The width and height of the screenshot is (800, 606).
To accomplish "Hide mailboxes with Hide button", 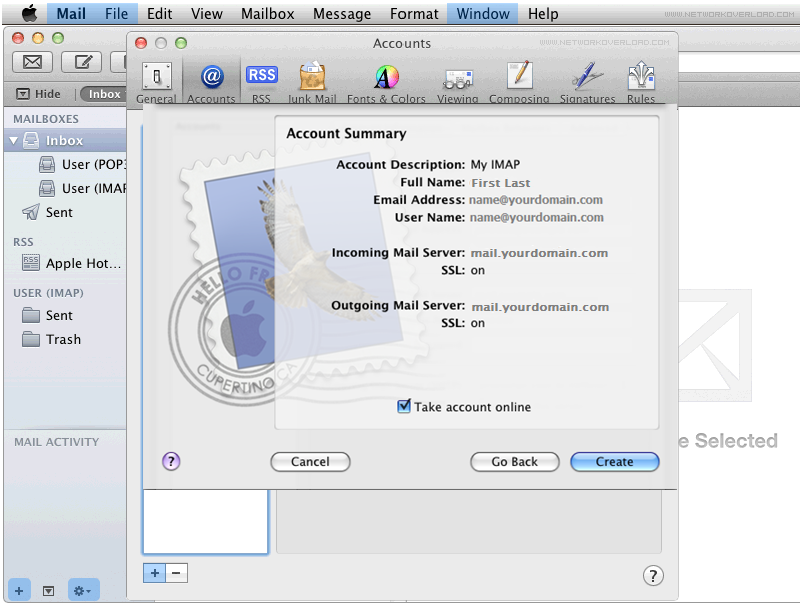I will click(x=39, y=94).
